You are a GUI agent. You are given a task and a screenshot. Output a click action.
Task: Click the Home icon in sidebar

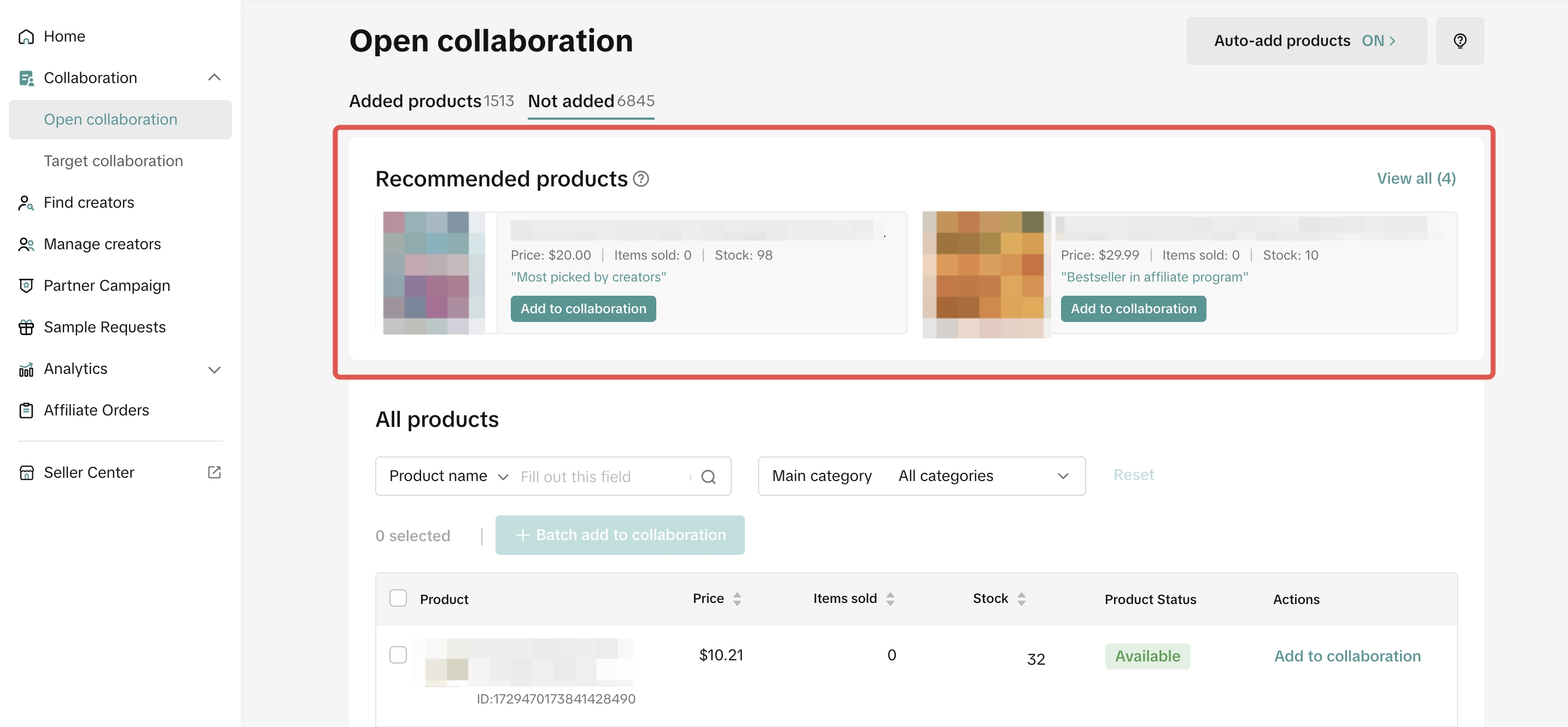[26, 37]
